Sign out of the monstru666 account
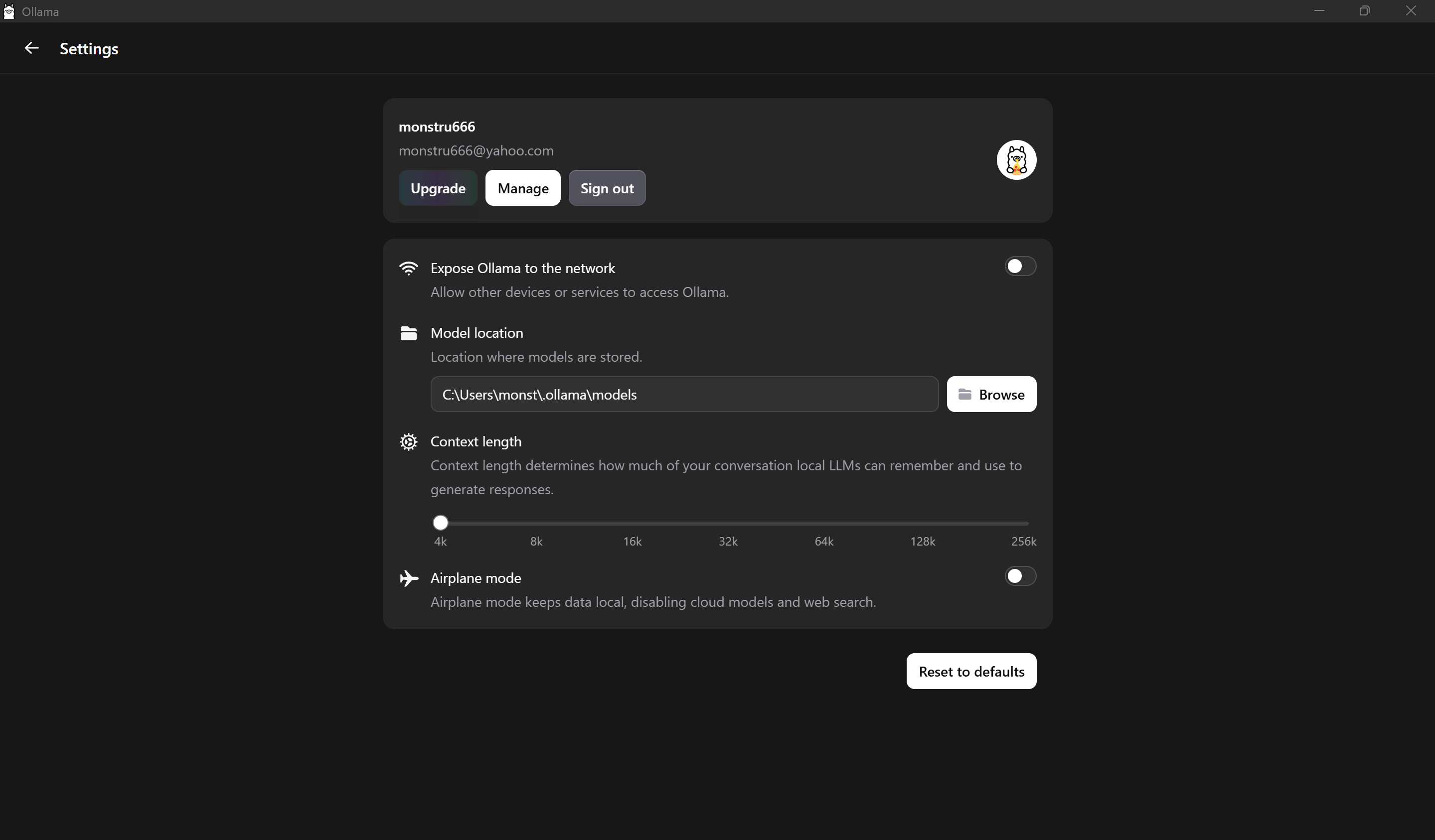 pos(607,188)
